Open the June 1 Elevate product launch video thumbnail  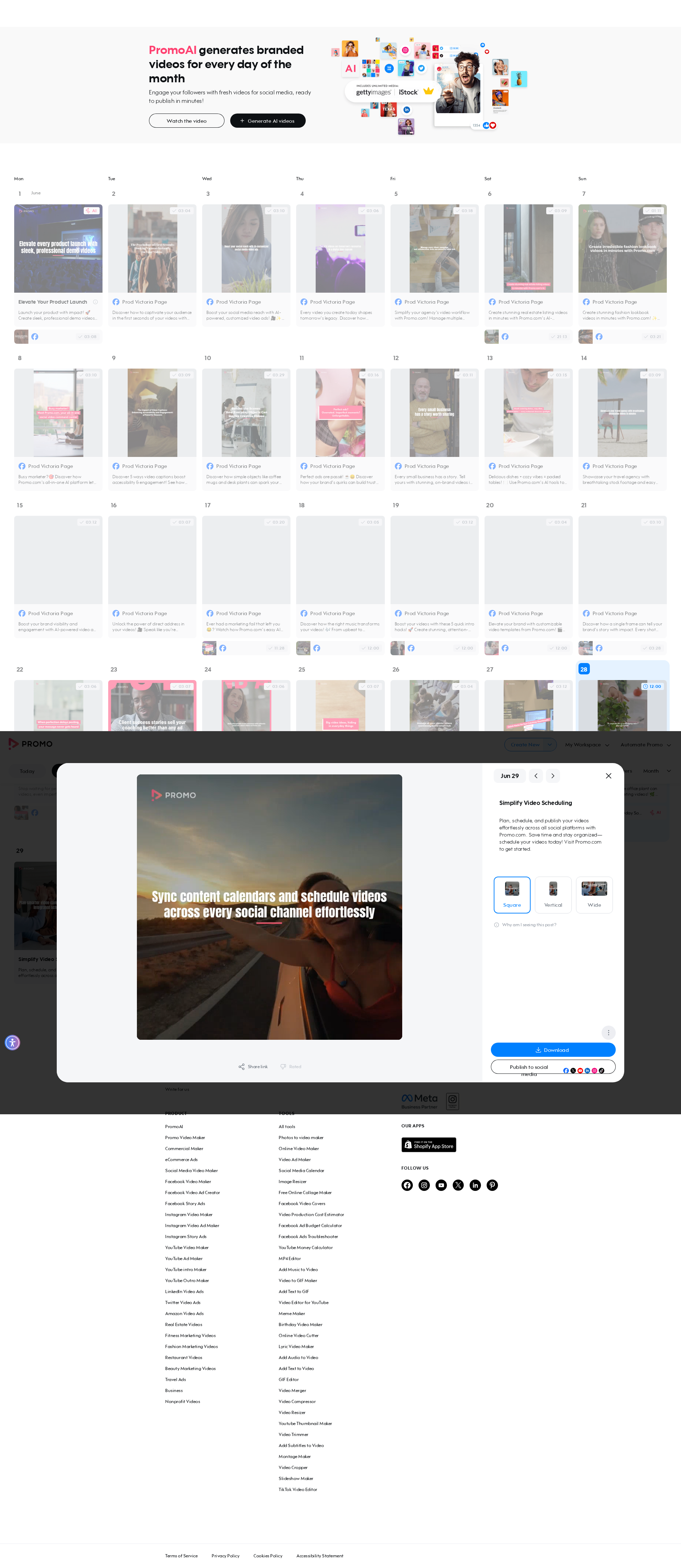[59, 248]
